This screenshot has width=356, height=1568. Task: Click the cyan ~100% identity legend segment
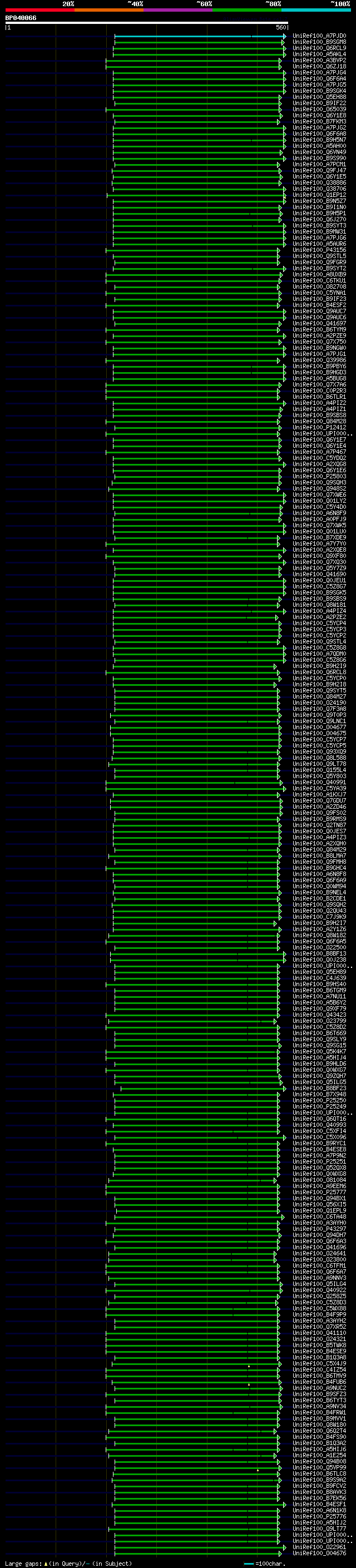tap(315, 10)
